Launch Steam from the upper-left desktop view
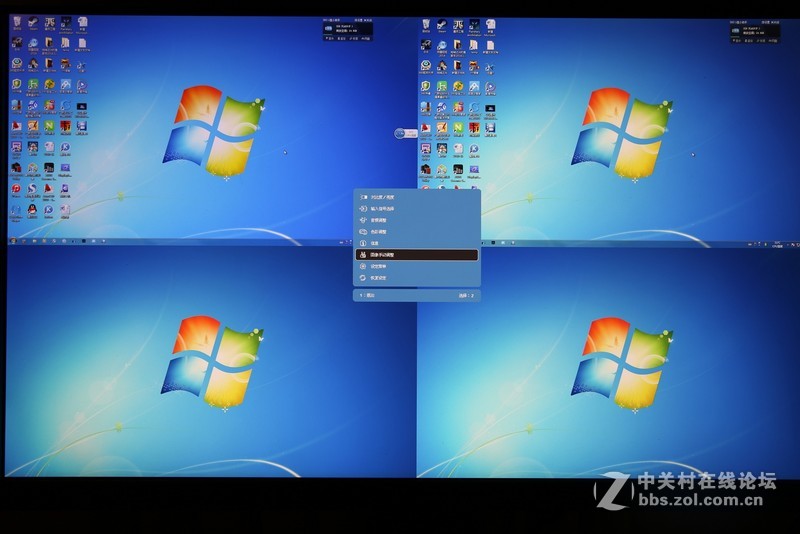Screen dimensions: 800x534 [33, 23]
